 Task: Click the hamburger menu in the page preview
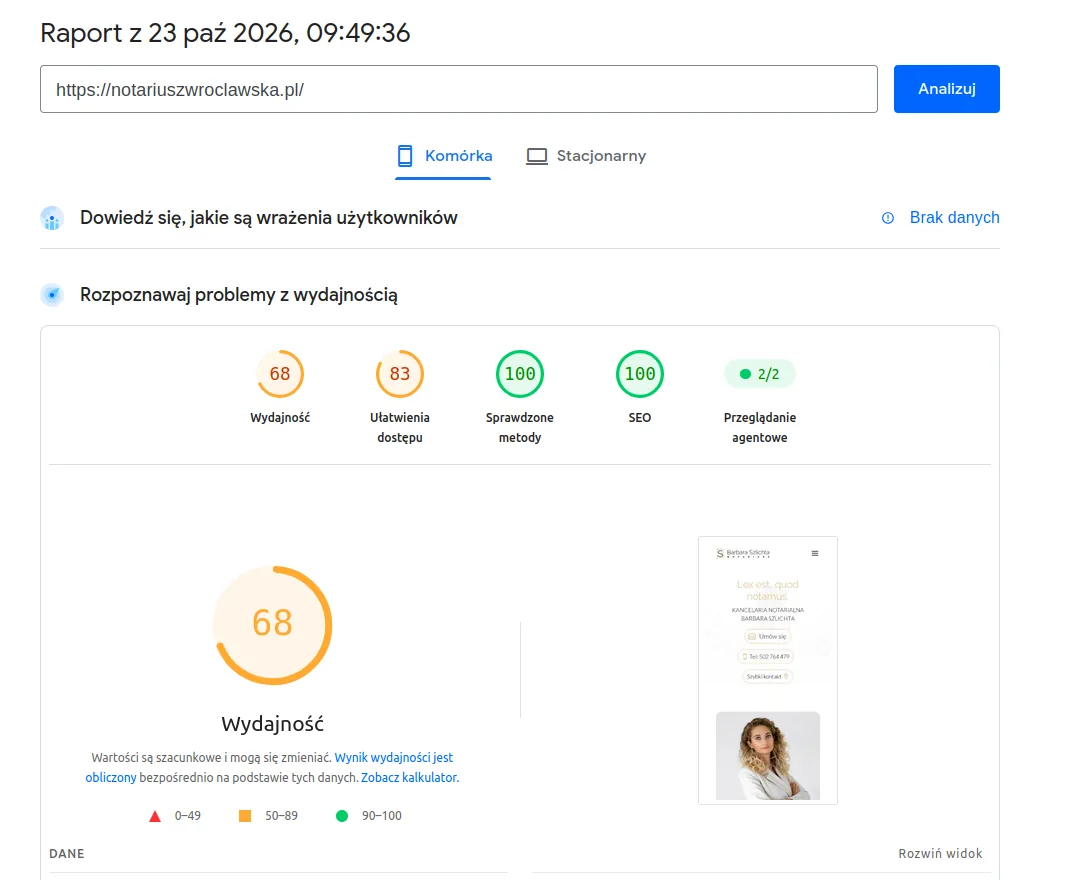tap(815, 554)
